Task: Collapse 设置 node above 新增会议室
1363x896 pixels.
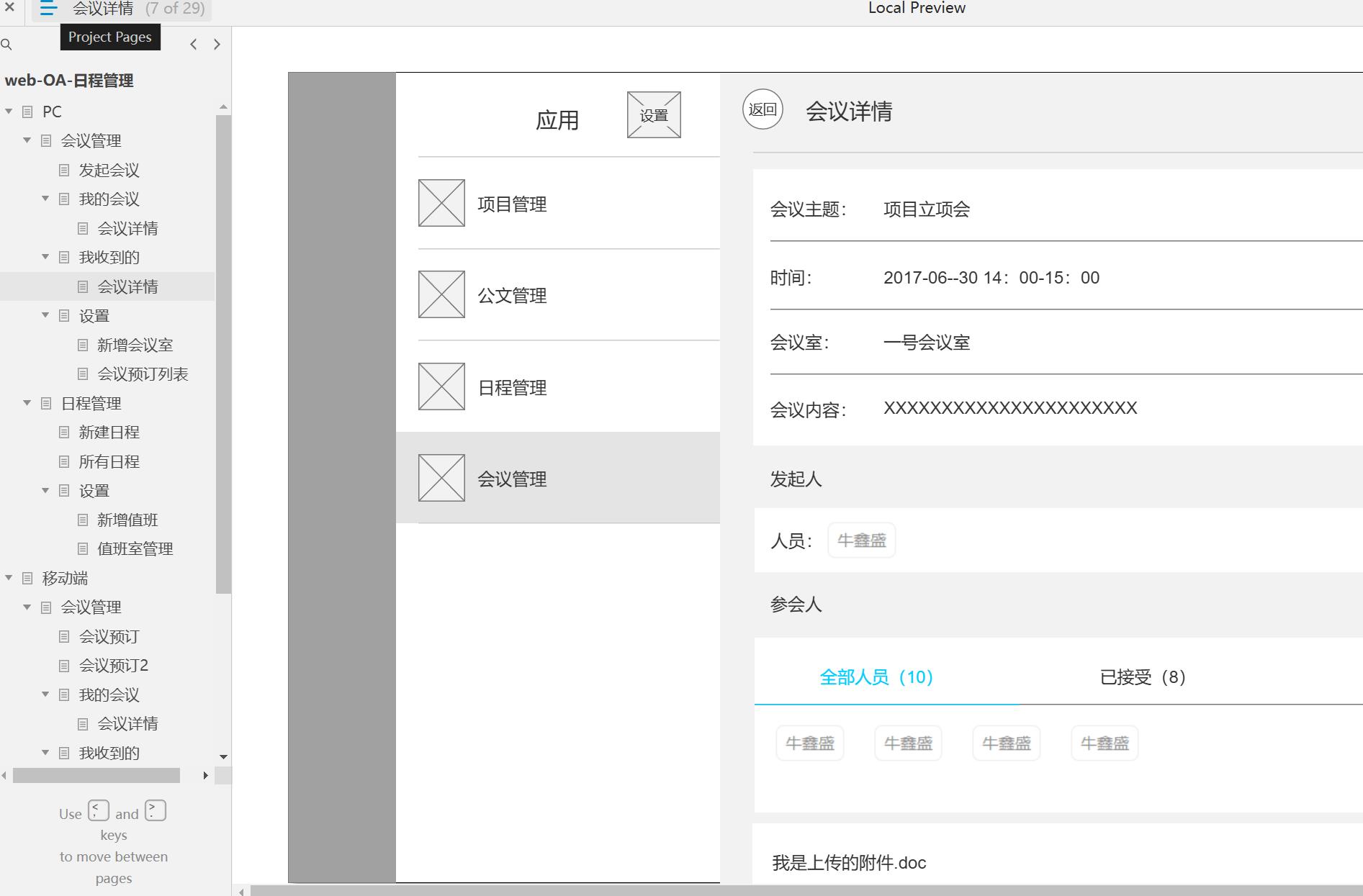Action: pos(45,315)
